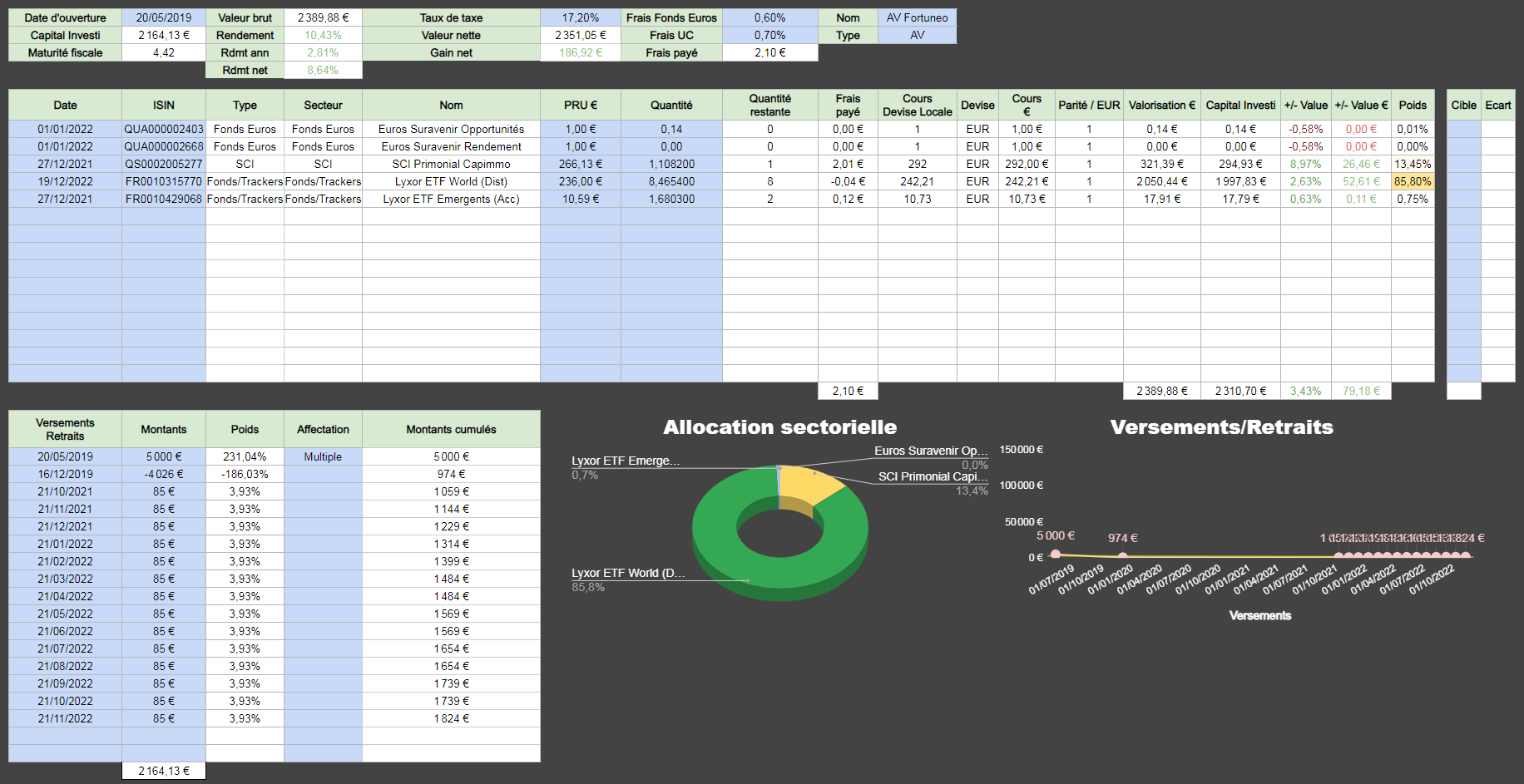Click the SCI Primonial Capimmo name cell
The height and width of the screenshot is (784, 1524).
[x=451, y=164]
